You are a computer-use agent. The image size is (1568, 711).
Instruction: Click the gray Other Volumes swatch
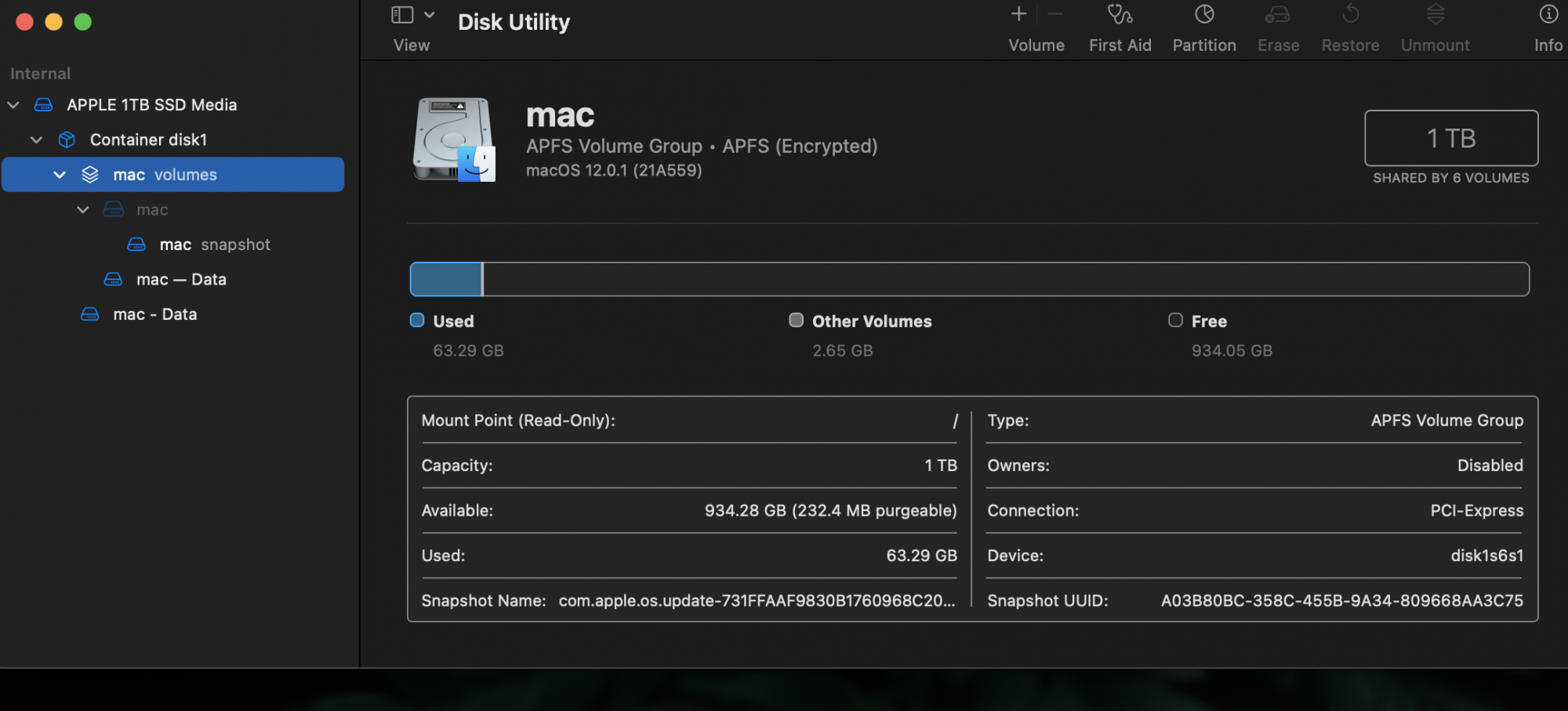[x=797, y=320]
